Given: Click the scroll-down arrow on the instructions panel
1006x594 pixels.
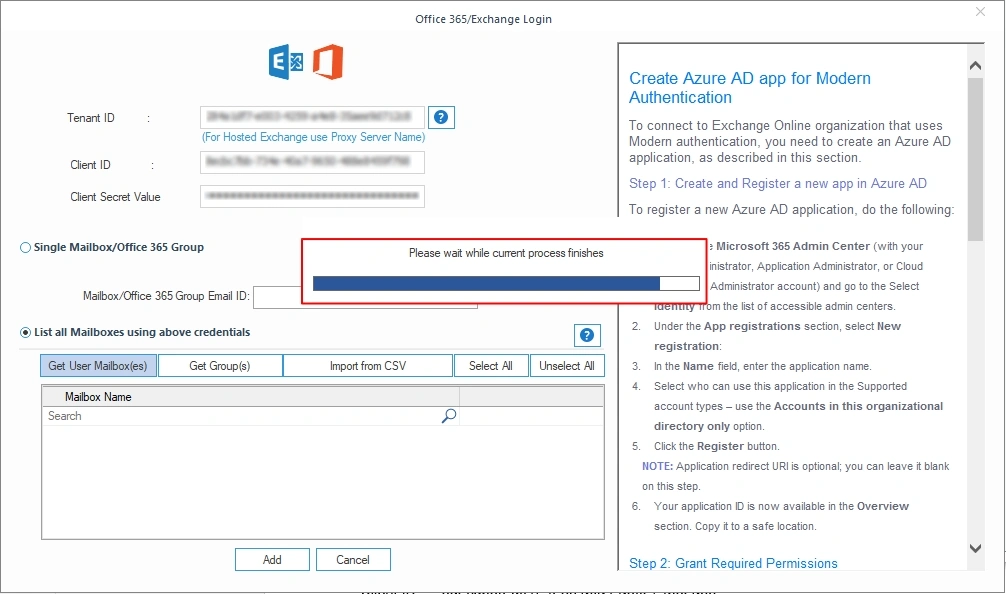Looking at the screenshot, I should coord(975,548).
